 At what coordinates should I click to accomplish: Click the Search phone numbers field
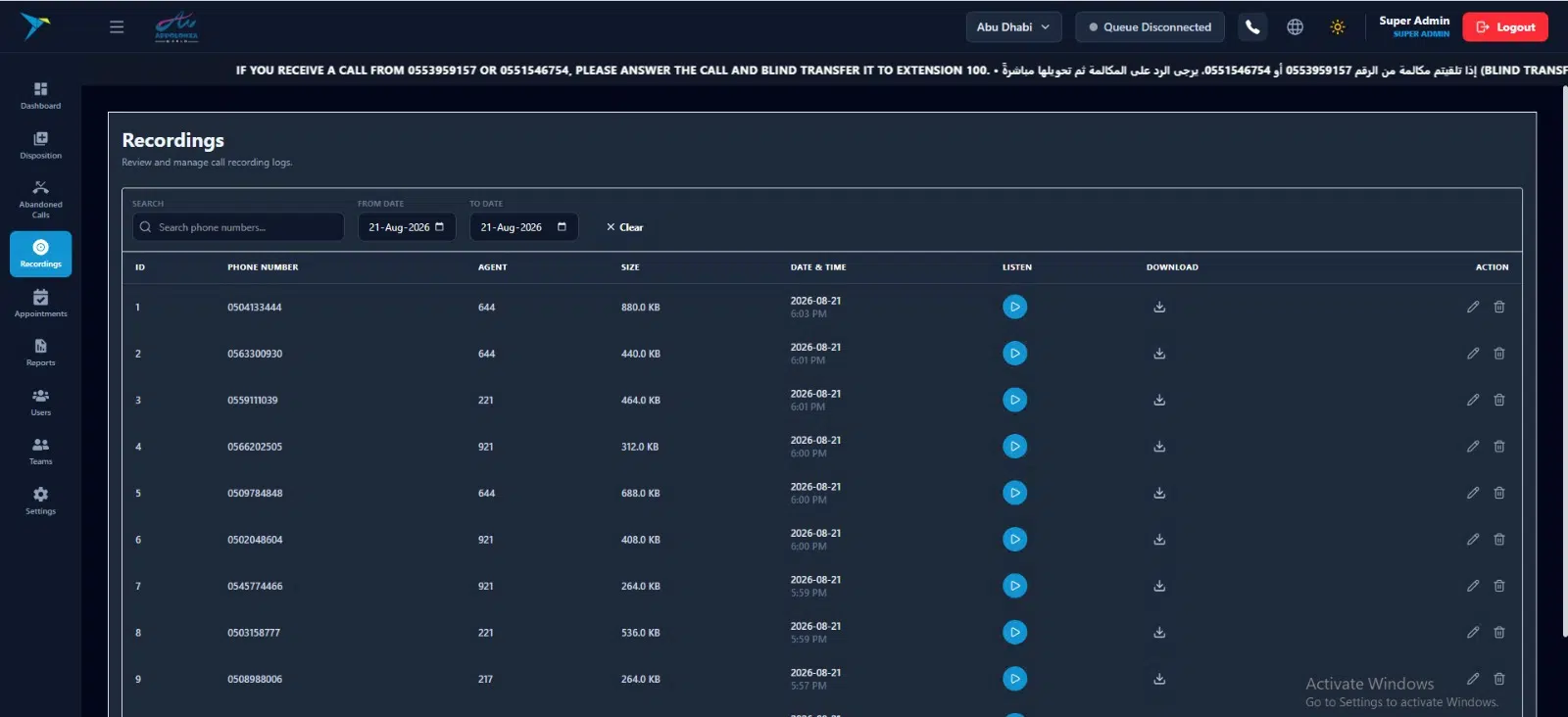[x=238, y=227]
